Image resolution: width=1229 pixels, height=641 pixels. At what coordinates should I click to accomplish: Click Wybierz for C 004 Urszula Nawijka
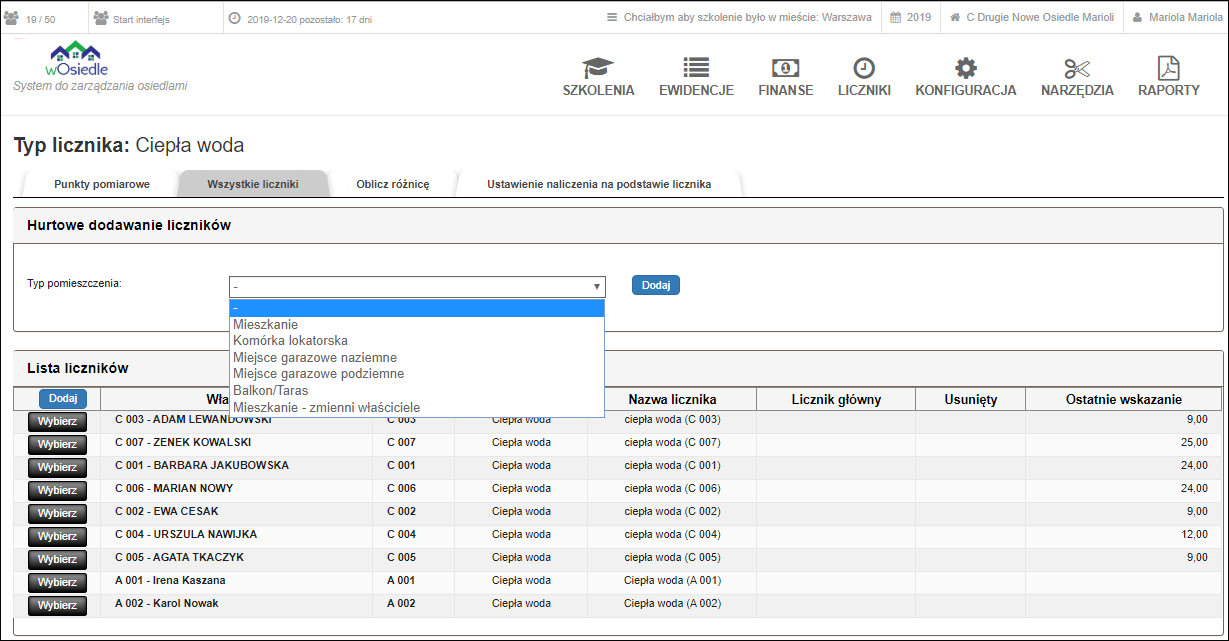[57, 536]
